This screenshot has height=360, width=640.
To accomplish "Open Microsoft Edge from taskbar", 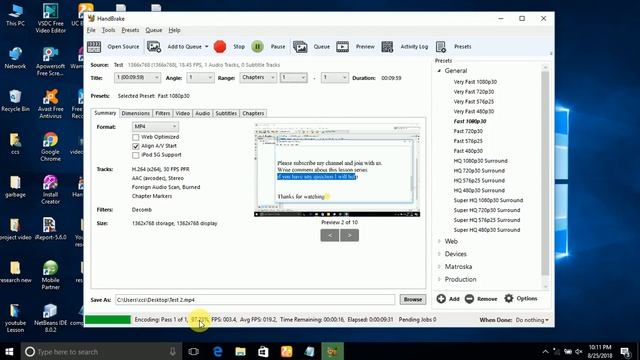I will (x=218, y=351).
